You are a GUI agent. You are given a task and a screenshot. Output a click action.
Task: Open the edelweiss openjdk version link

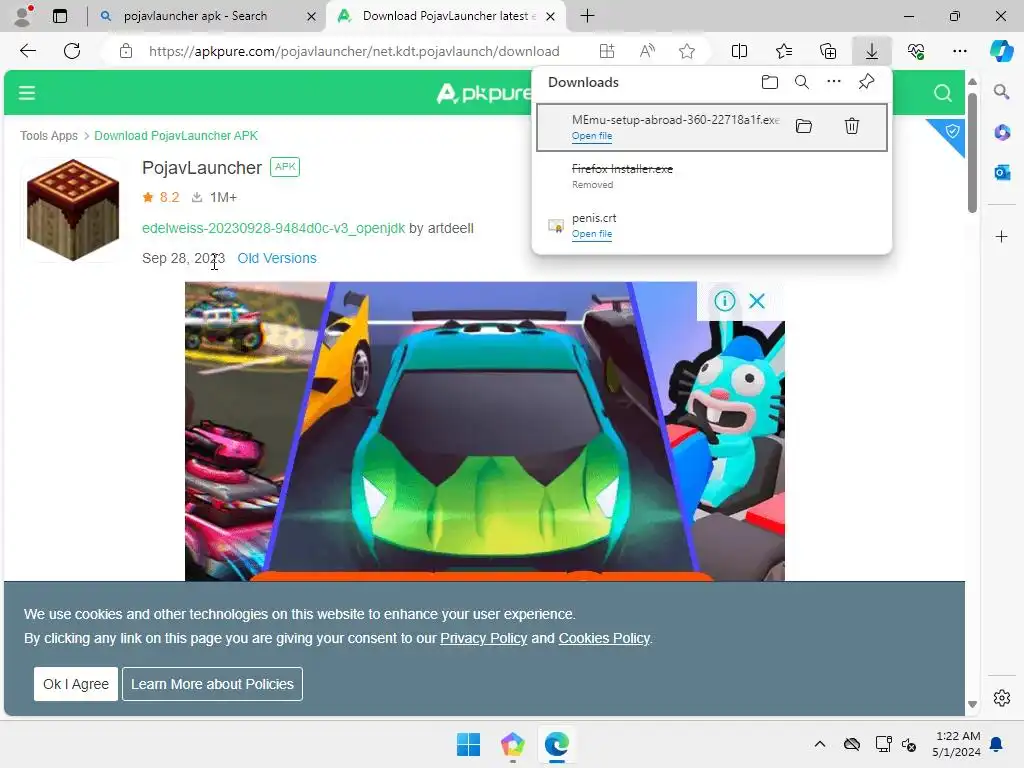(273, 228)
